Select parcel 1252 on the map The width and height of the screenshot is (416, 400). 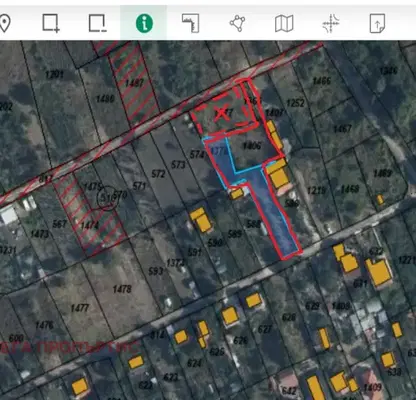295,103
